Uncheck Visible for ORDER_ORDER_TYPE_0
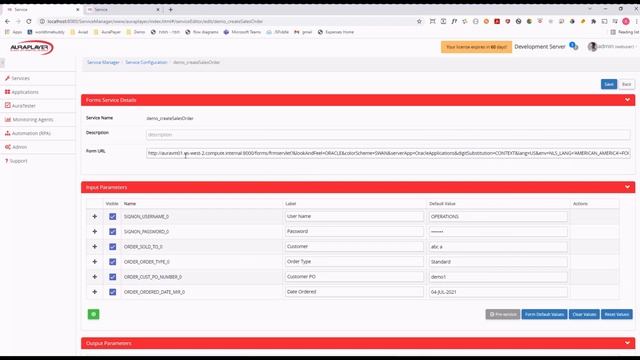The height and width of the screenshot is (360, 640). pyautogui.click(x=112, y=262)
